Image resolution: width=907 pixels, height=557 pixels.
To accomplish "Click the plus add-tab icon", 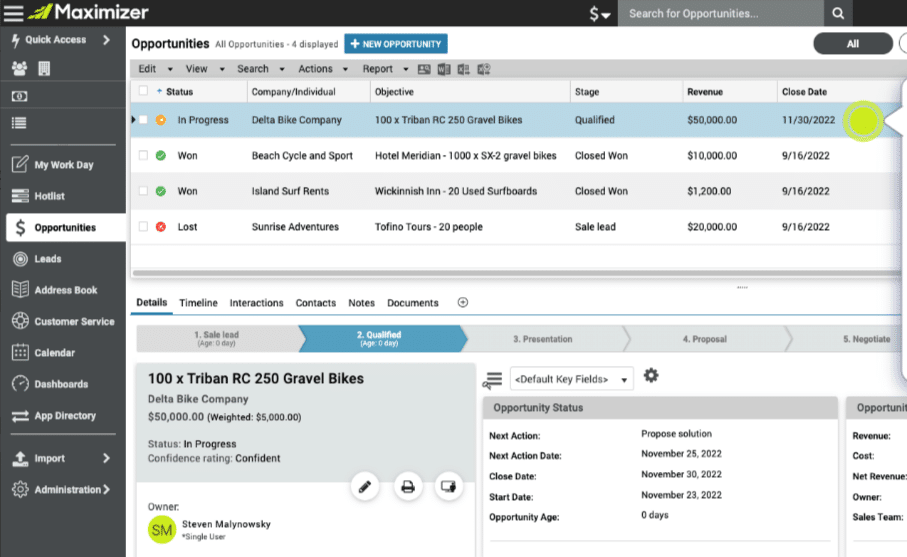I will [463, 302].
